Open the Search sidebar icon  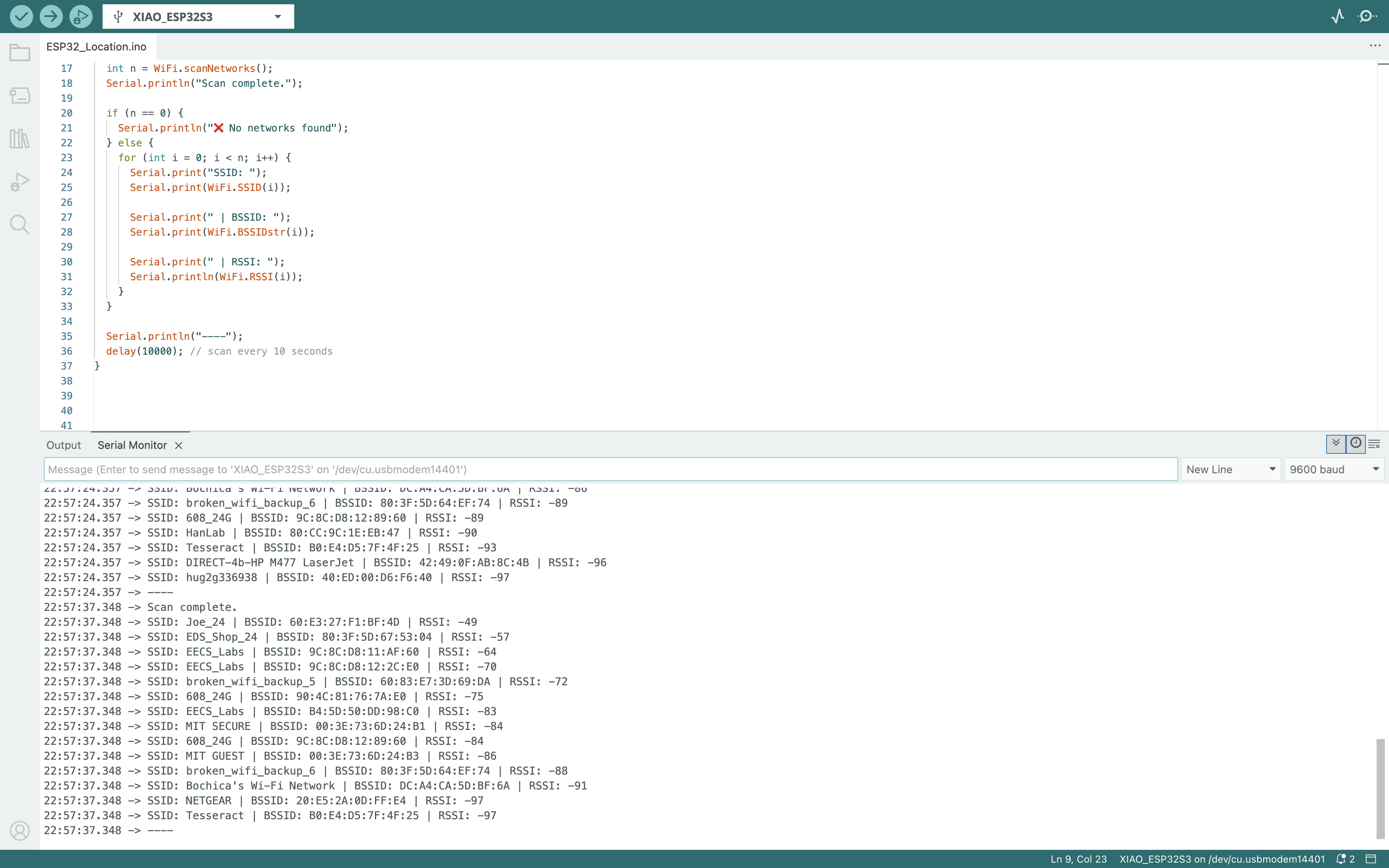click(x=19, y=224)
